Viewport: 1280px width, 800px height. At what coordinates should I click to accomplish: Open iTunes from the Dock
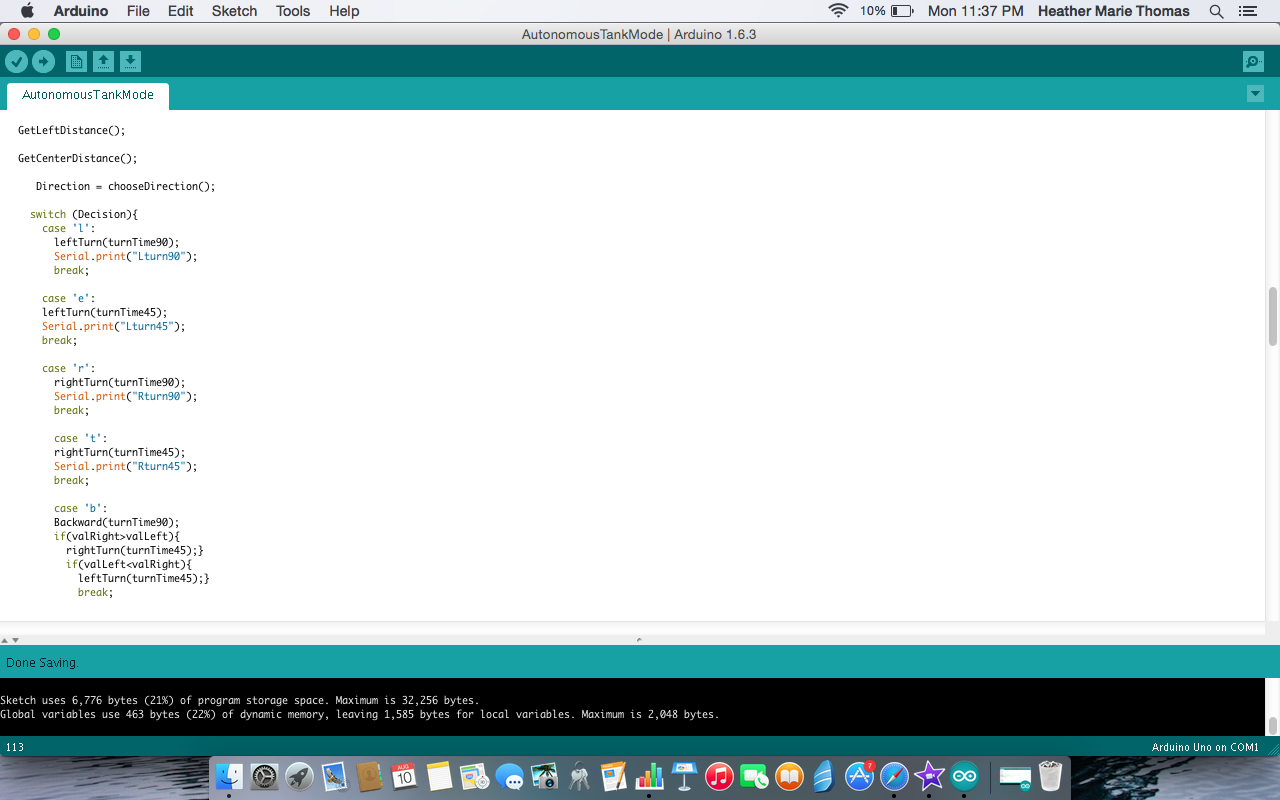719,776
